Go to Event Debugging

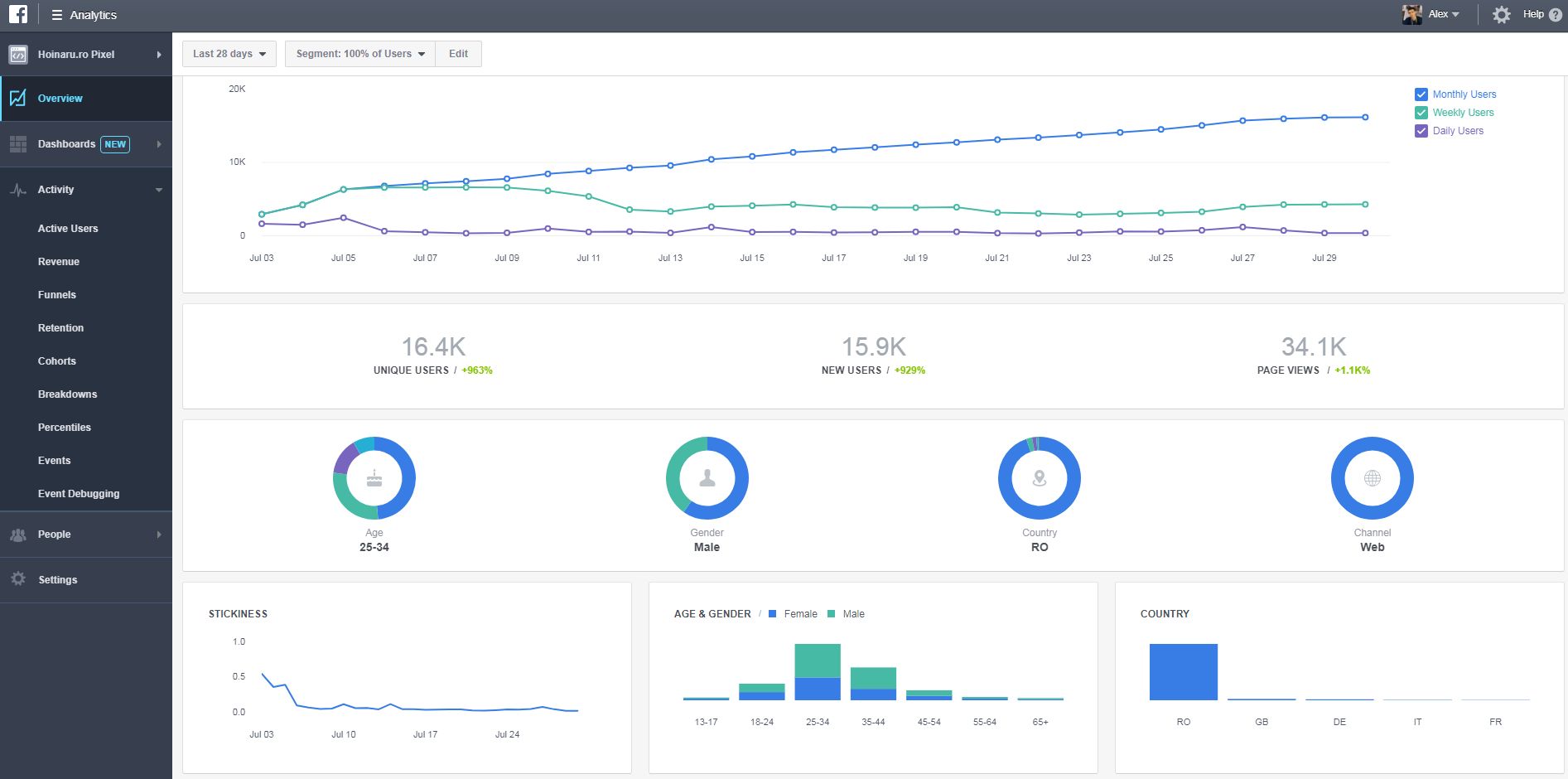tap(79, 494)
